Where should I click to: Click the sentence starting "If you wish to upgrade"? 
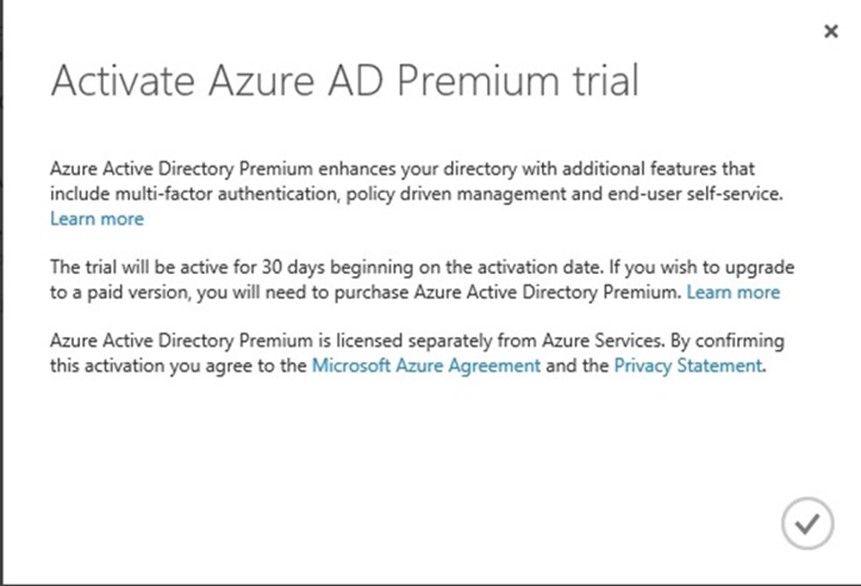click(422, 280)
